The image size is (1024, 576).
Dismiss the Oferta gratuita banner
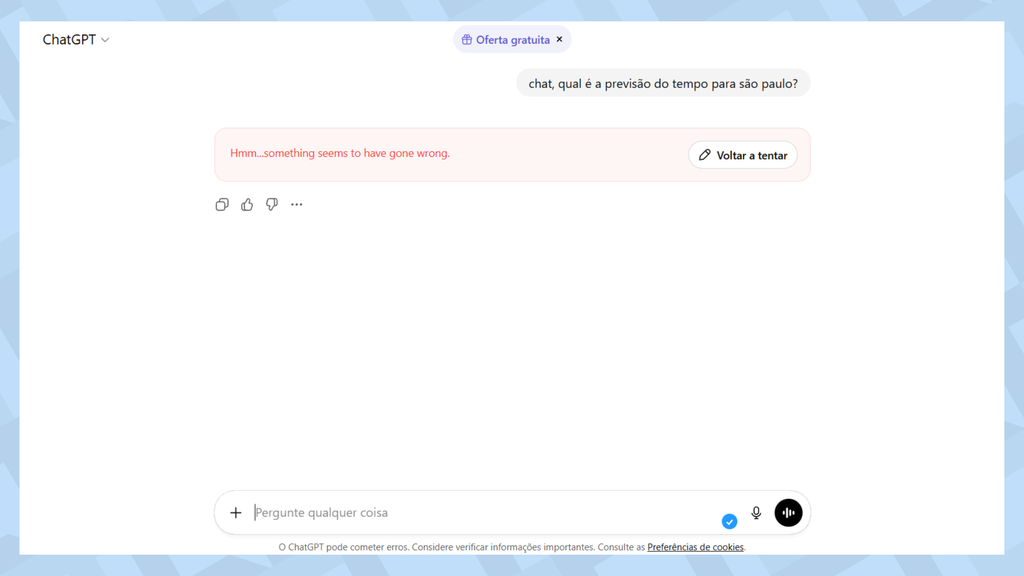point(560,39)
